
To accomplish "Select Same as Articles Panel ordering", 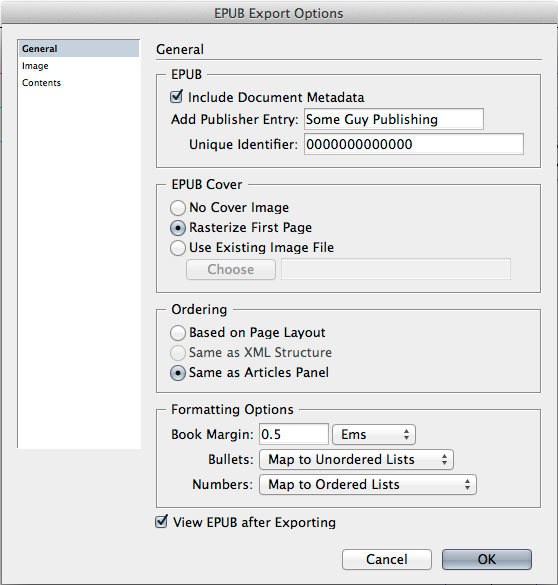I will [x=178, y=373].
